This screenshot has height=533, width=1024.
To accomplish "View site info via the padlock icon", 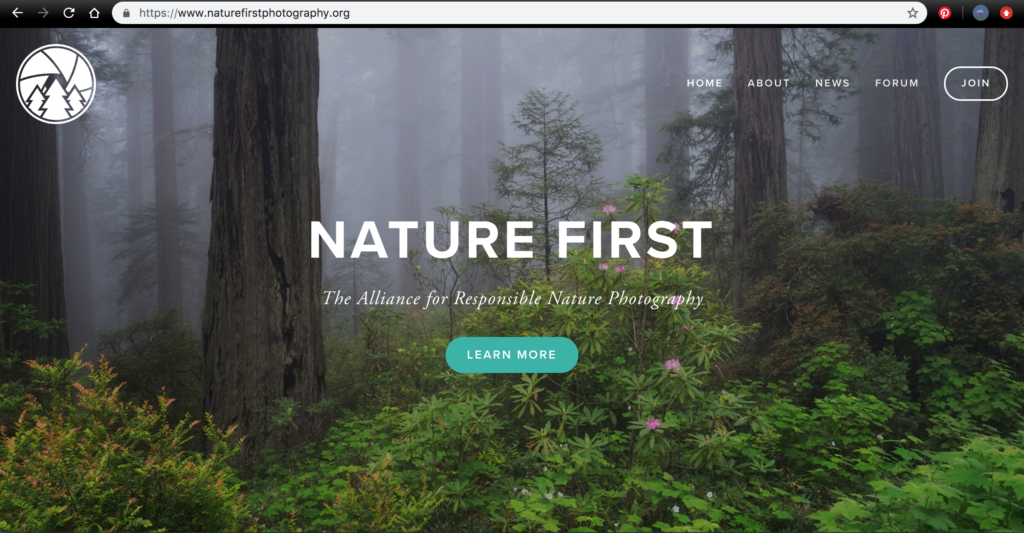I will tap(126, 13).
